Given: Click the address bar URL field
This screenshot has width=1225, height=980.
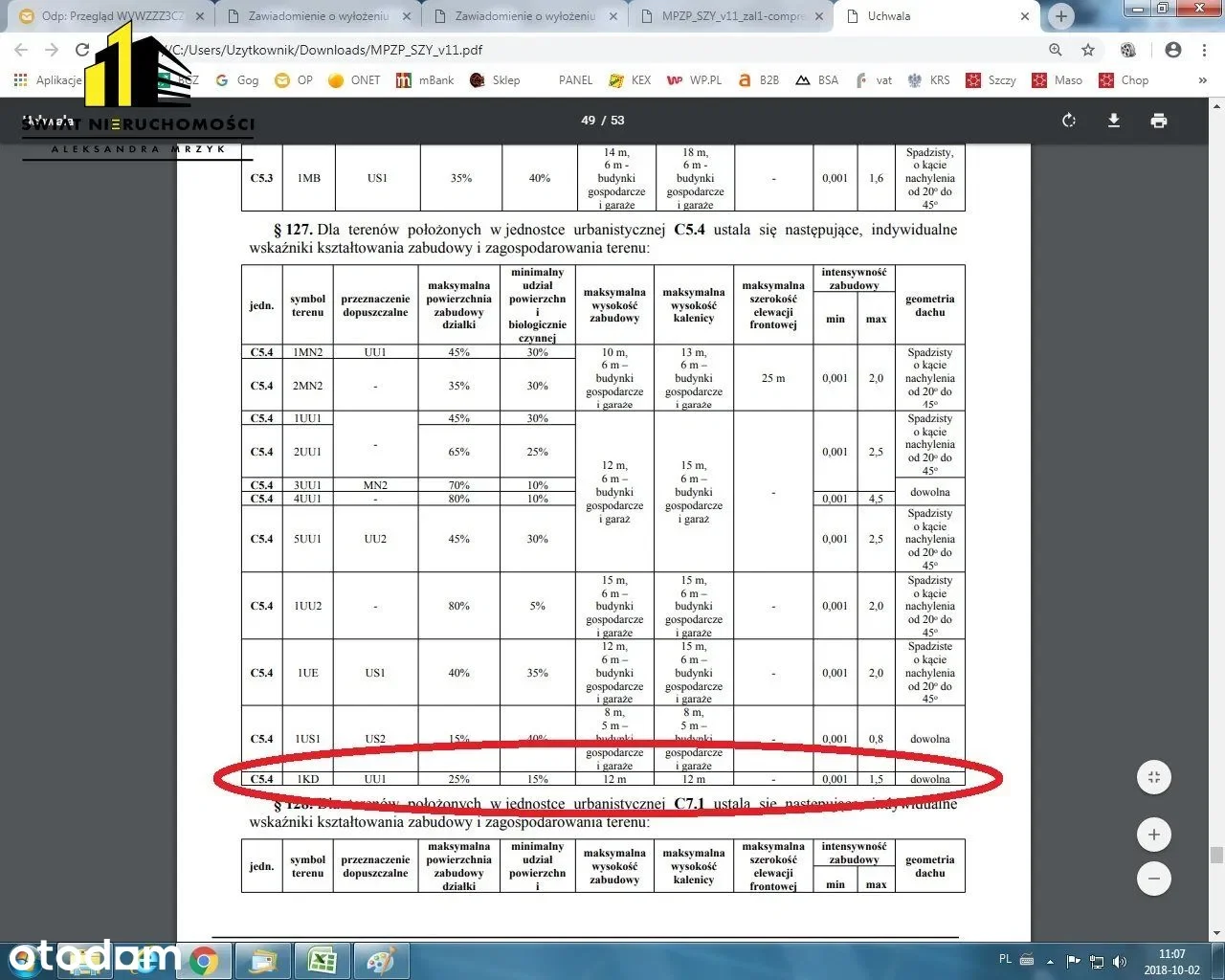Looking at the screenshot, I should pyautogui.click(x=574, y=50).
